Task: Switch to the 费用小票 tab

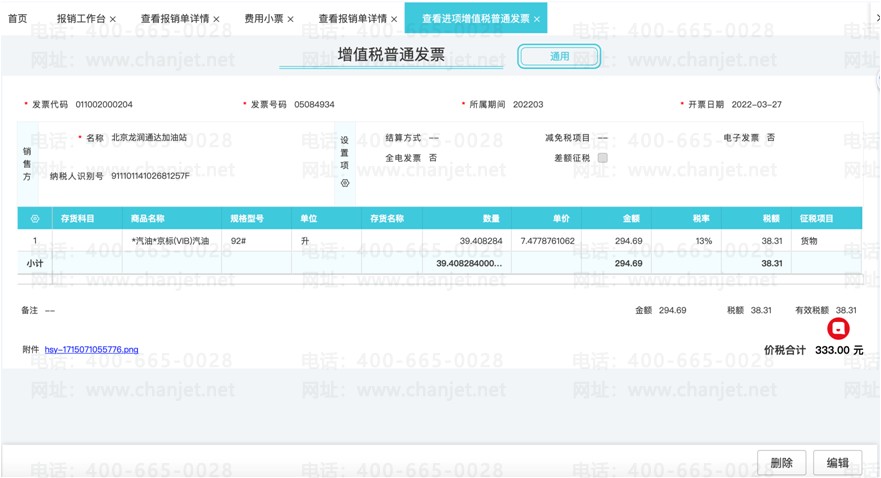Action: point(264,19)
